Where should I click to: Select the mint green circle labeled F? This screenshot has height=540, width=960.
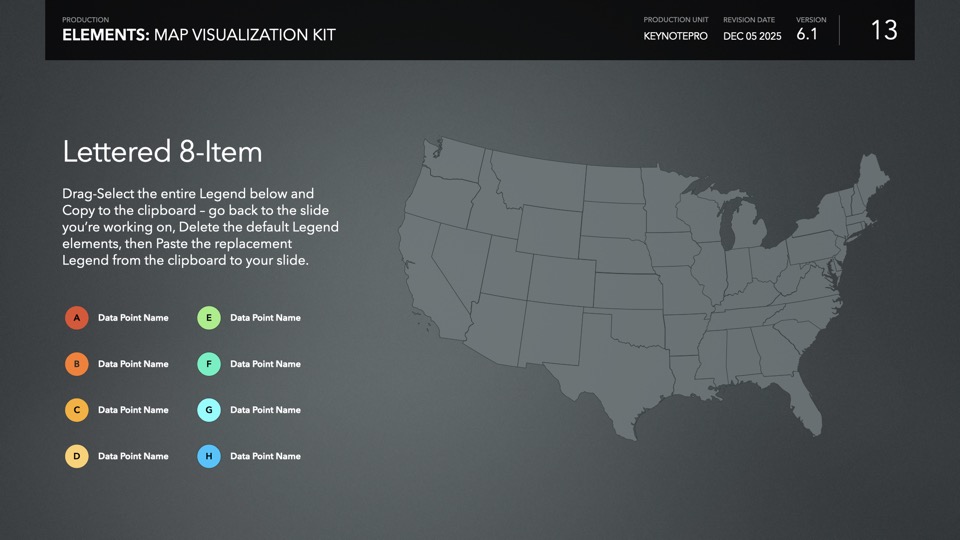[x=208, y=364]
